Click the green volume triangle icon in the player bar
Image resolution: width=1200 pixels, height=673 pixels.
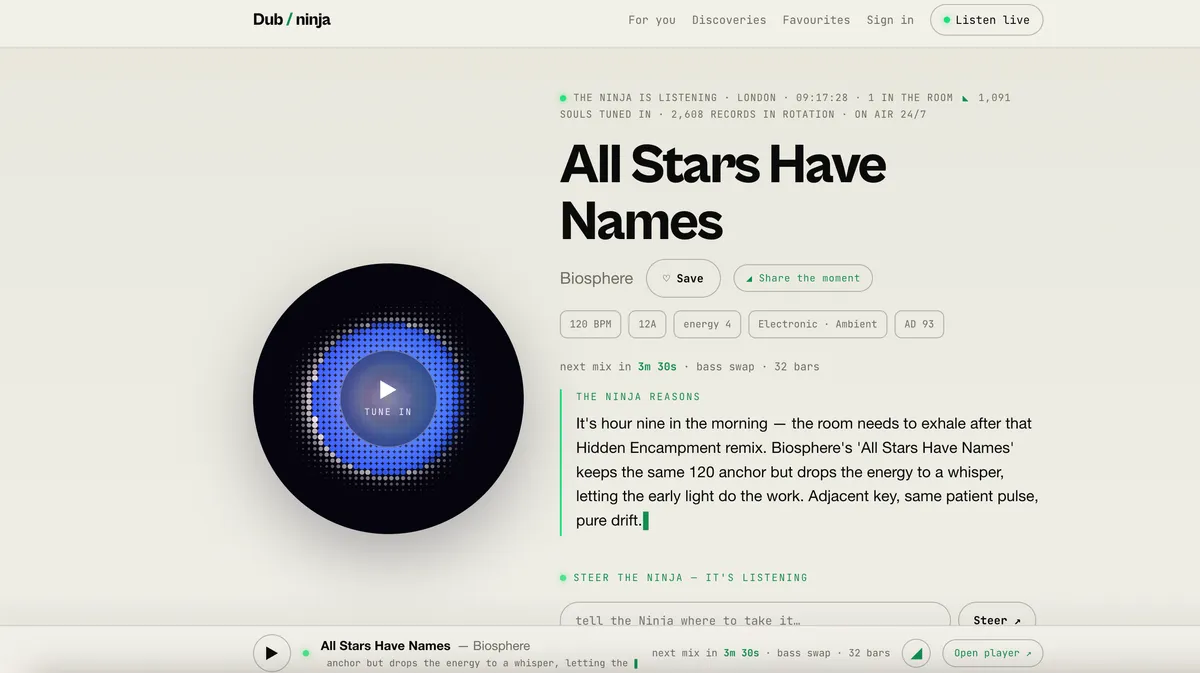tap(916, 653)
